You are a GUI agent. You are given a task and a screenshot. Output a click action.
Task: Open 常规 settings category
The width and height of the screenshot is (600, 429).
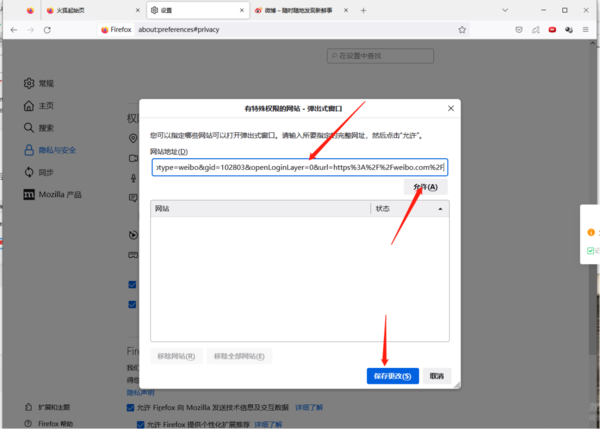pyautogui.click(x=39, y=83)
